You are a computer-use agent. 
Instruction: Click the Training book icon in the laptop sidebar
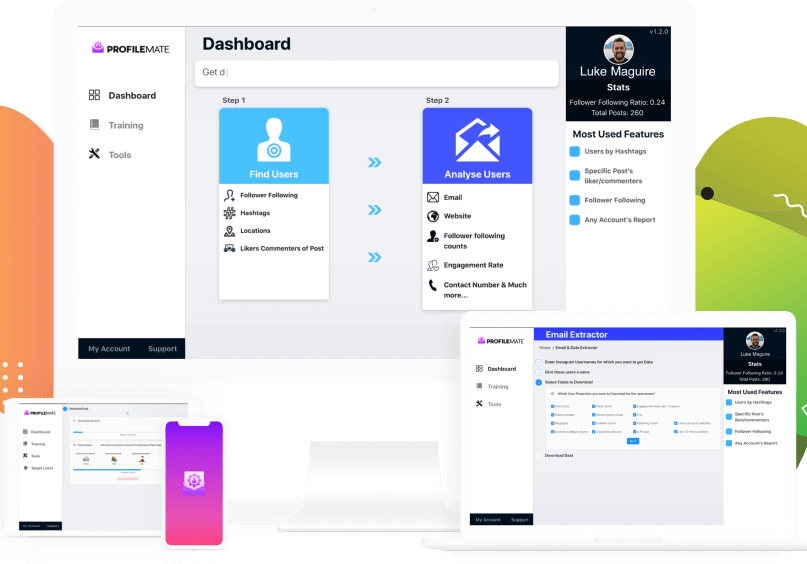479,386
